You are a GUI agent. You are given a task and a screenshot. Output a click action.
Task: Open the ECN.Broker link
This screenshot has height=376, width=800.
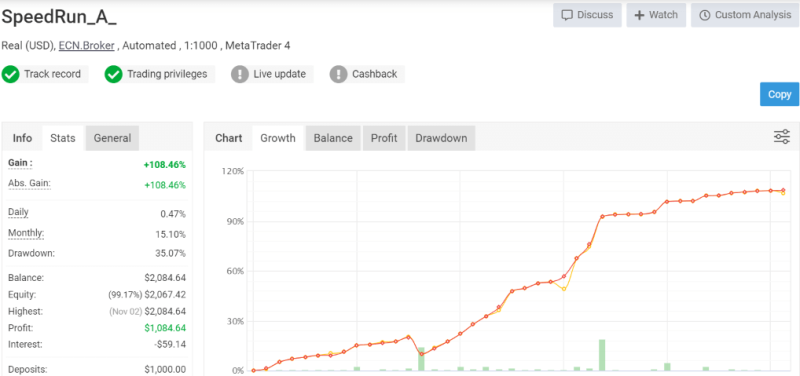87,45
